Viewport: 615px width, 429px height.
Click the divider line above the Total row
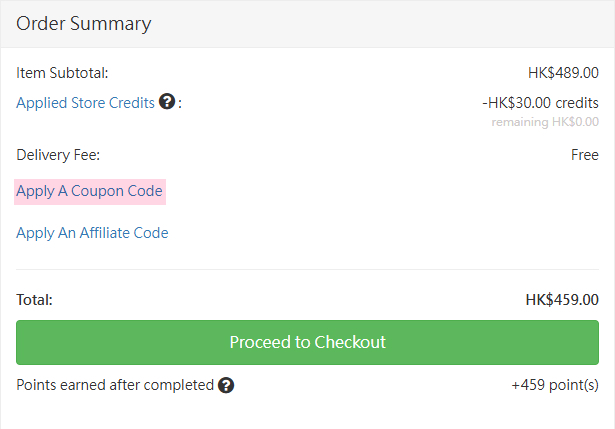coord(307,269)
